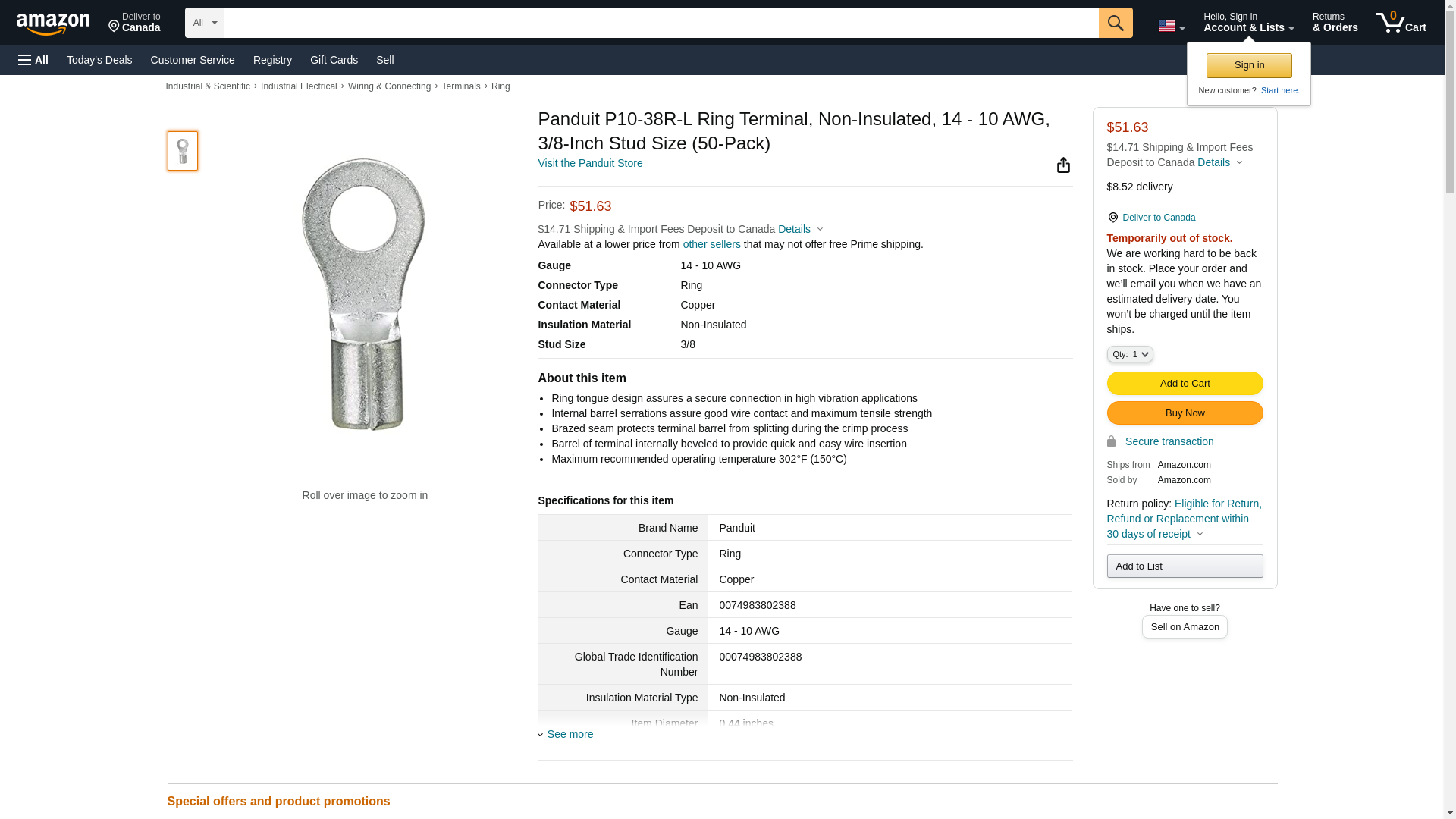This screenshot has width=1456, height=819.
Task: Open the All hamburger menu
Action: click(x=33, y=60)
